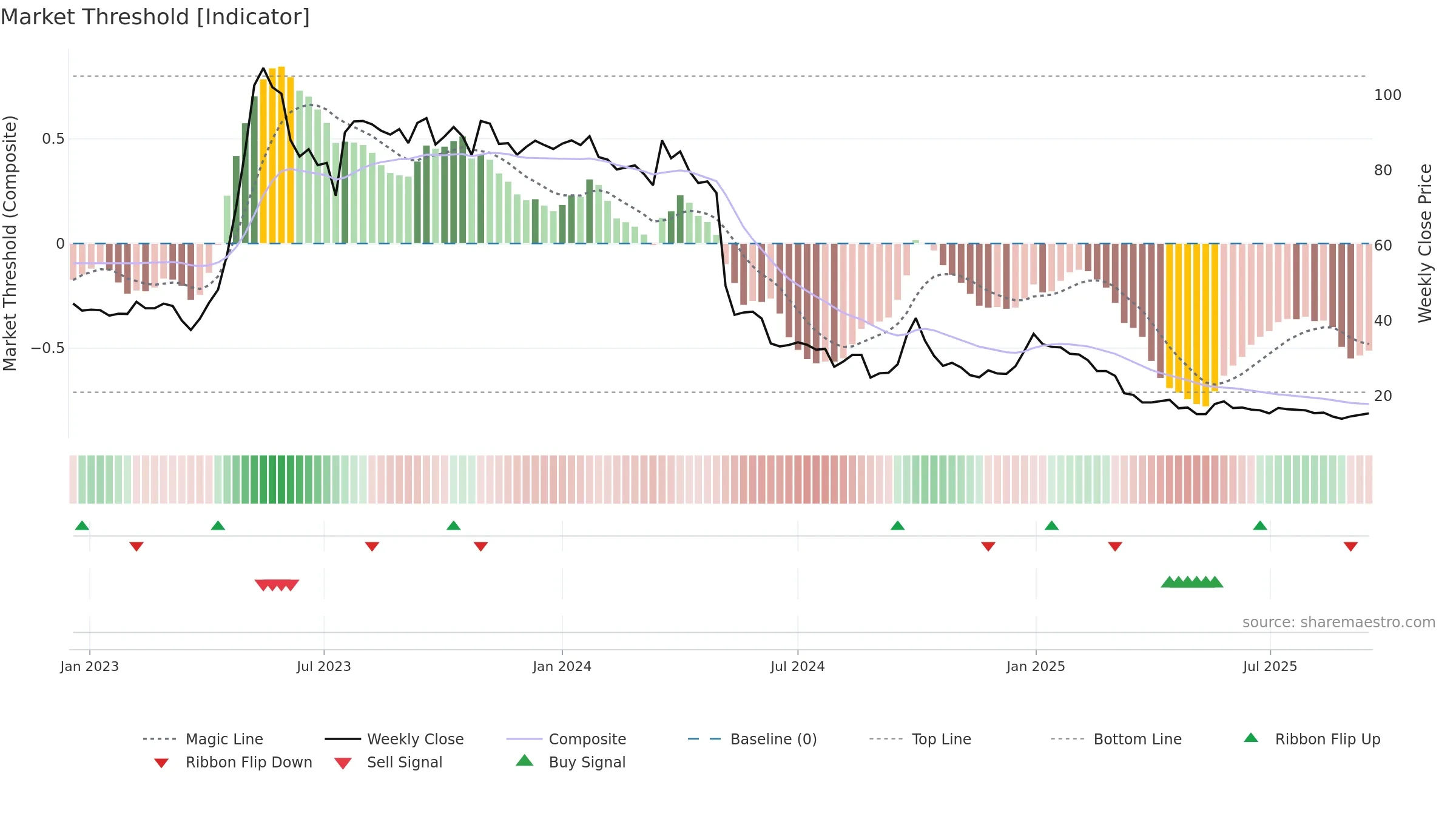Click the Jul 2024 x-axis label

click(798, 666)
